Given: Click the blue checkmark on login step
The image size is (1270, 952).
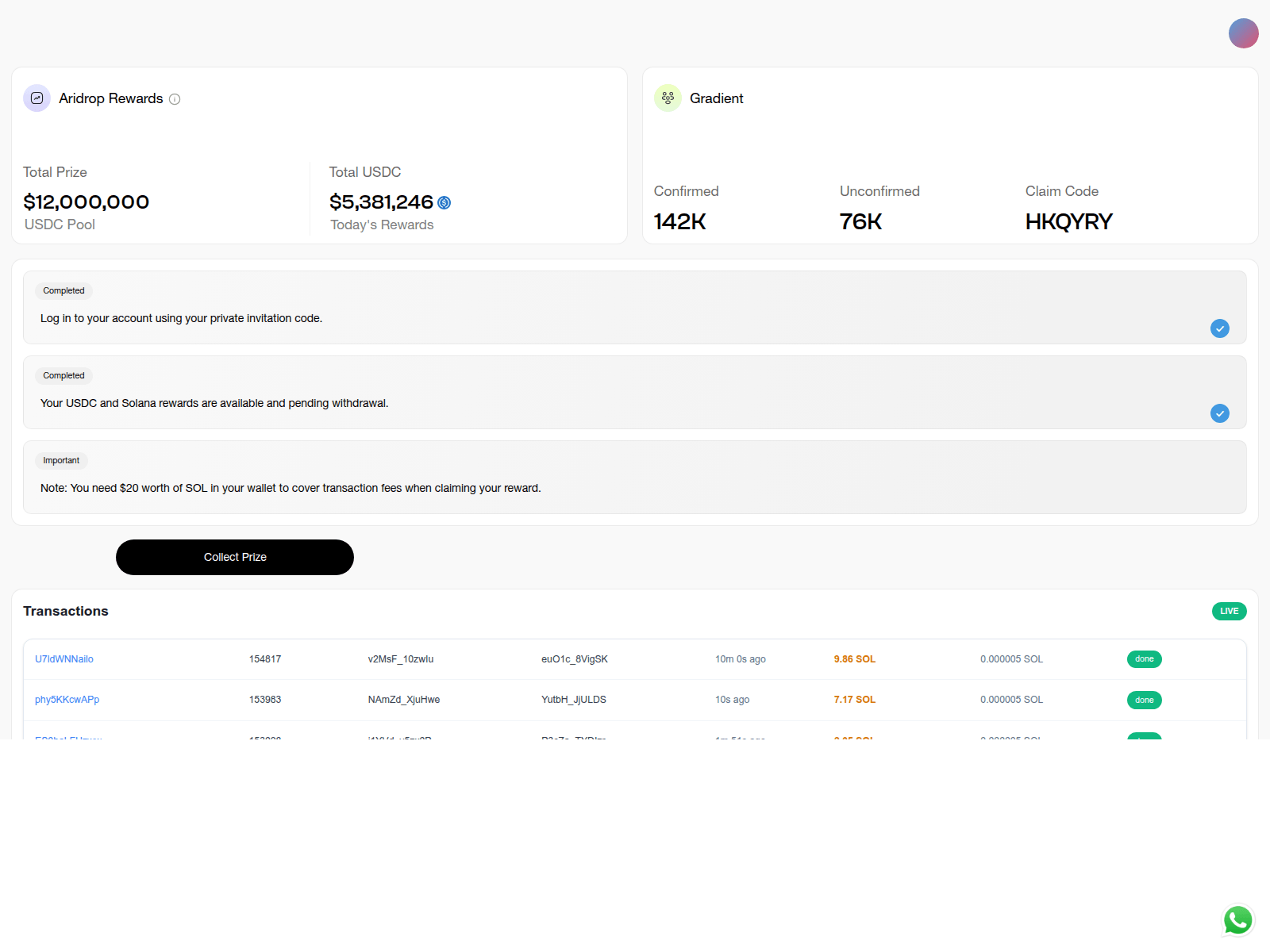Looking at the screenshot, I should 1219,328.
